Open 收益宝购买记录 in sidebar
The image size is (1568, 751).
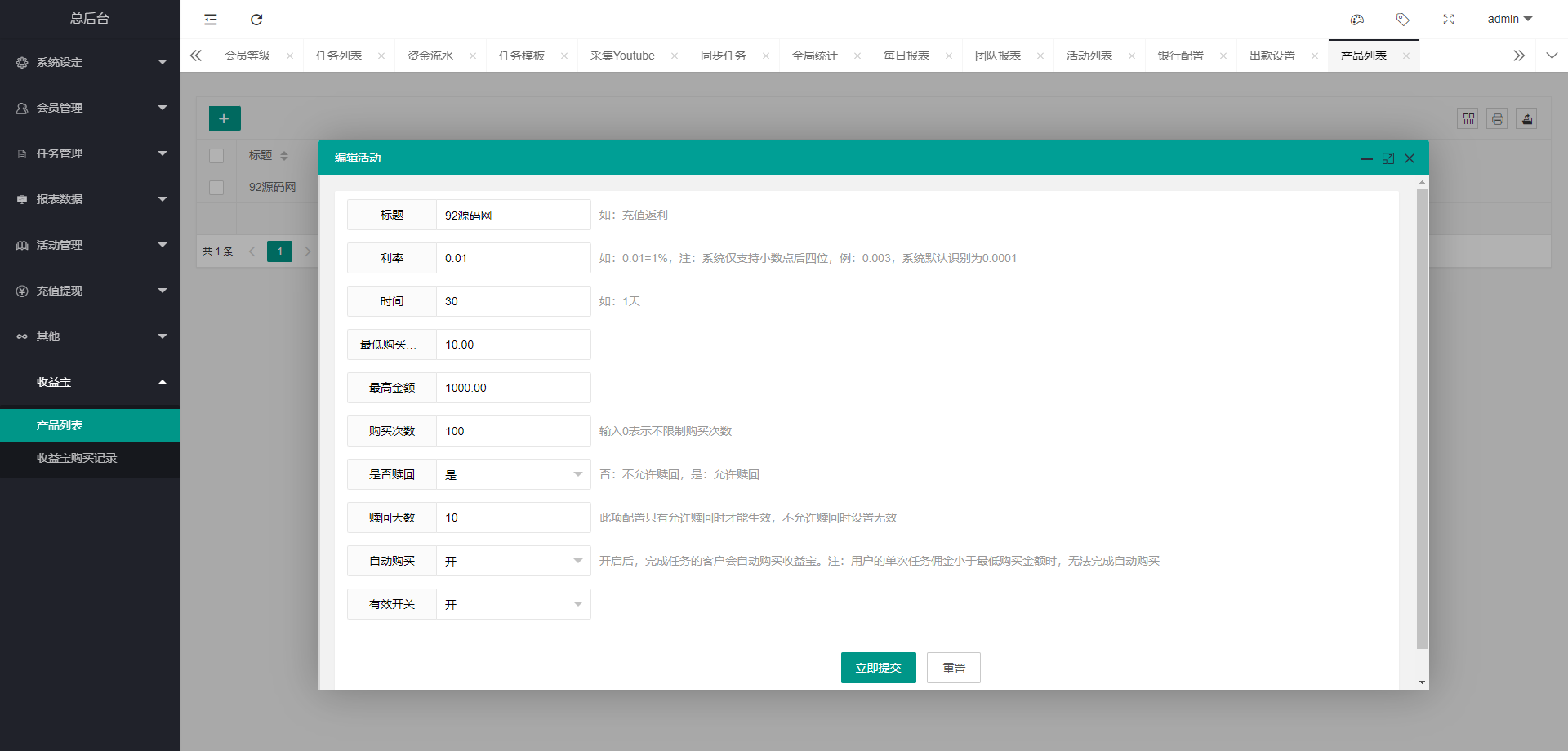[x=77, y=458]
